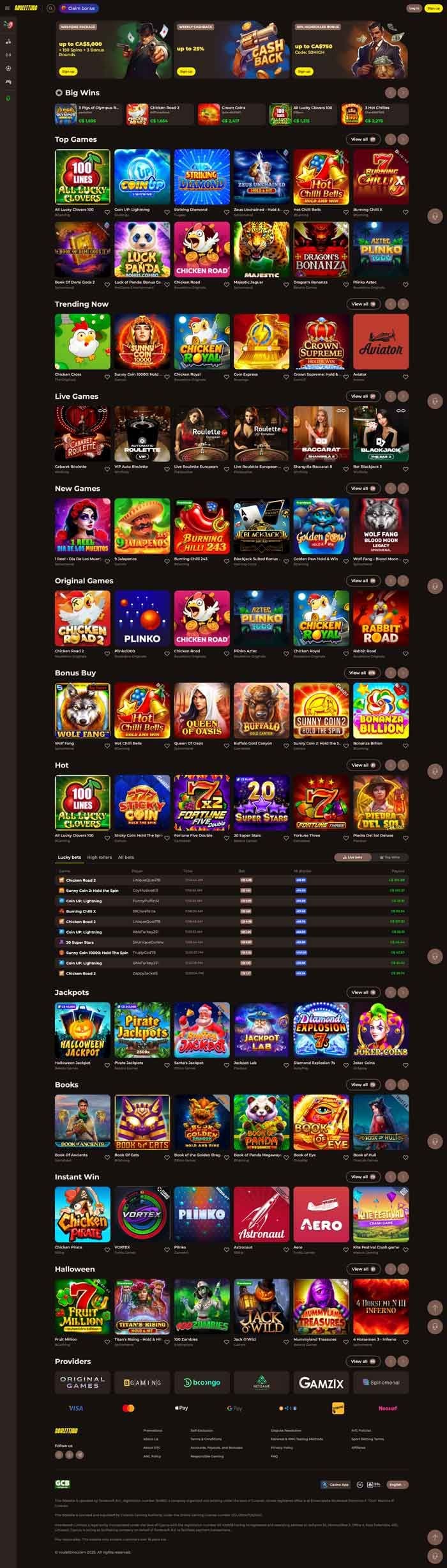Open the sports ball sidebar icon
This screenshot has height=1568, width=447.
(x=8, y=68)
